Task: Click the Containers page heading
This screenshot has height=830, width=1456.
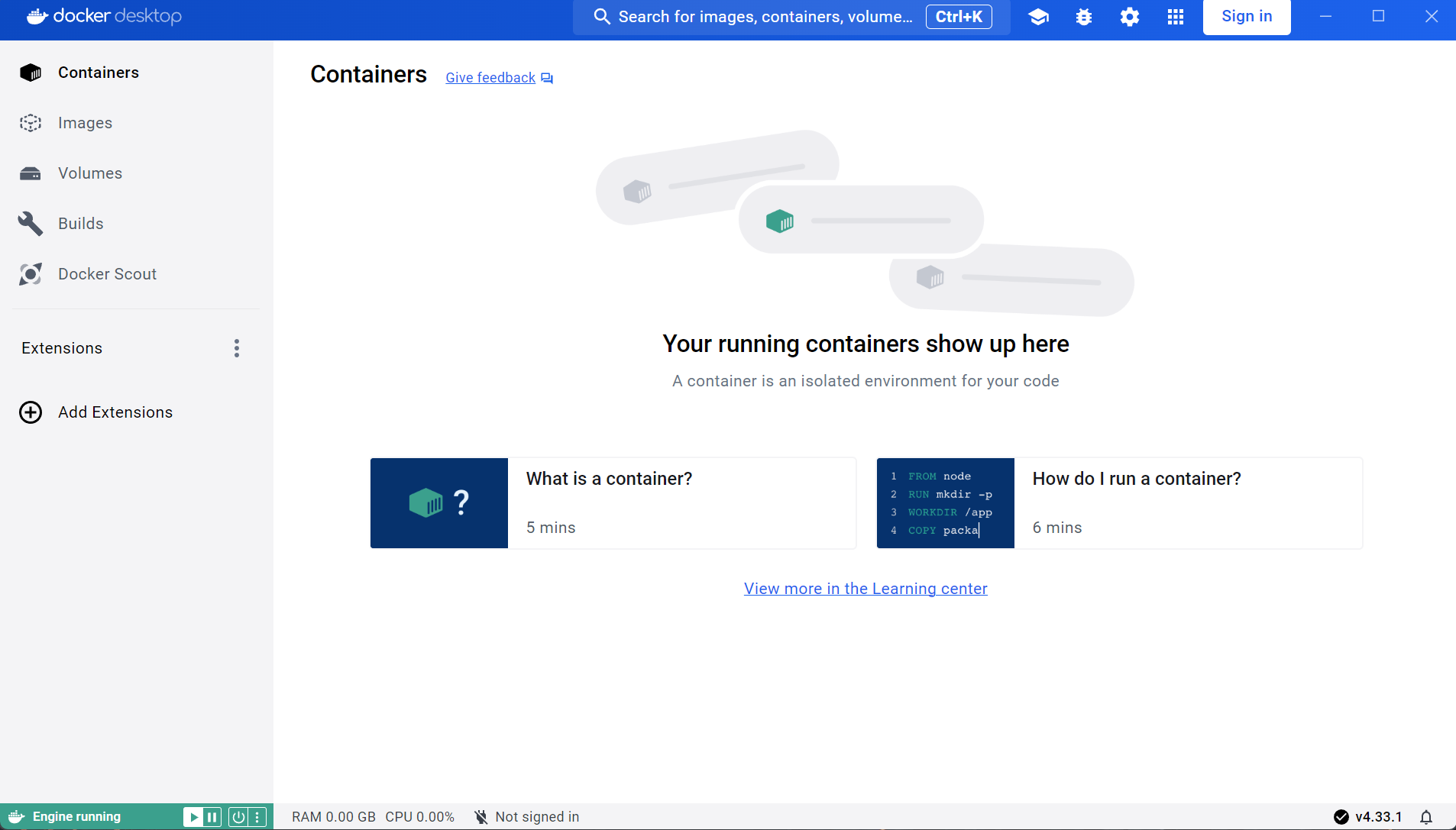Action: pos(368,74)
